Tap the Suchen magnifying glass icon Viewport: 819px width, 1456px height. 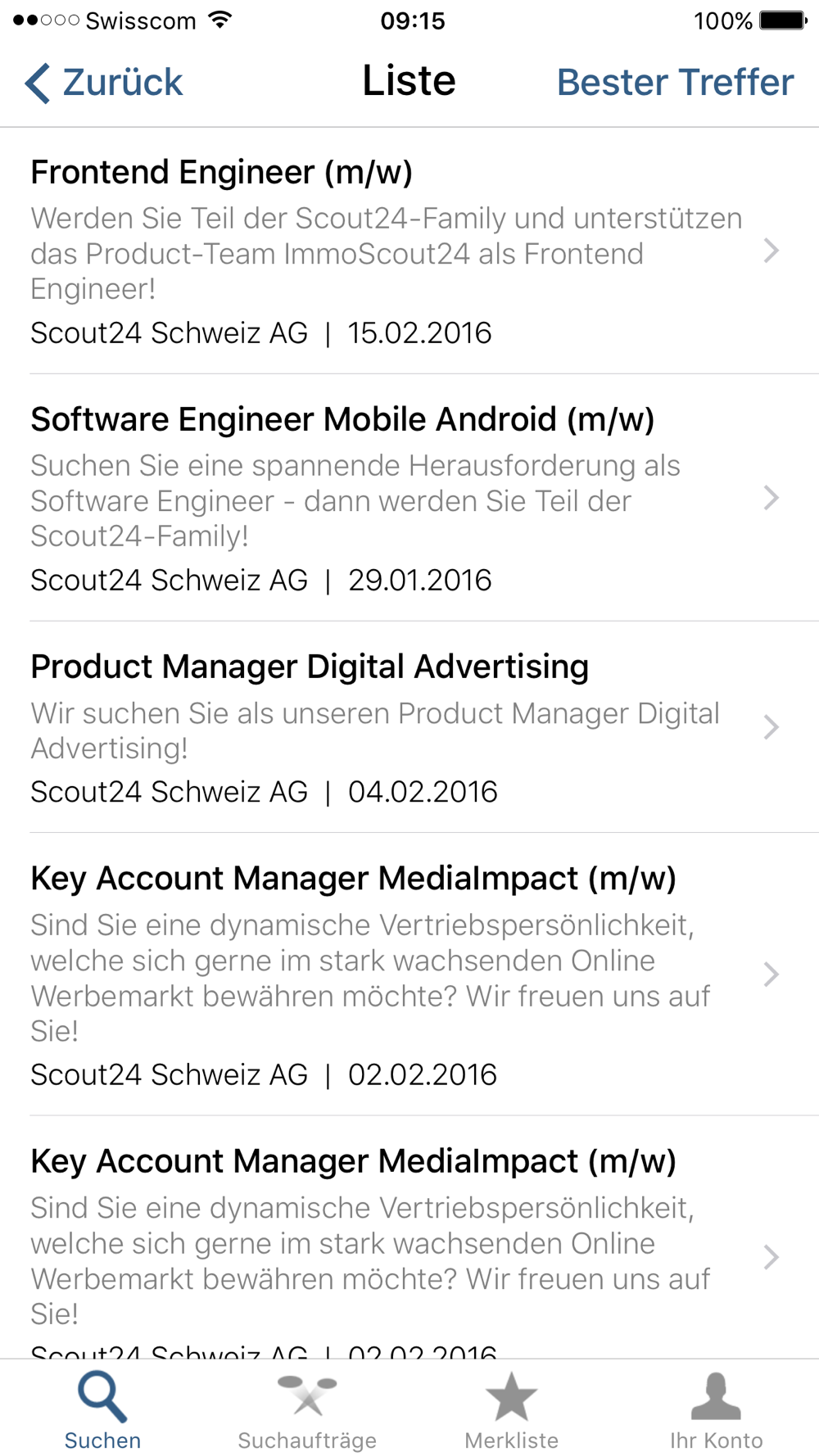click(x=102, y=1397)
